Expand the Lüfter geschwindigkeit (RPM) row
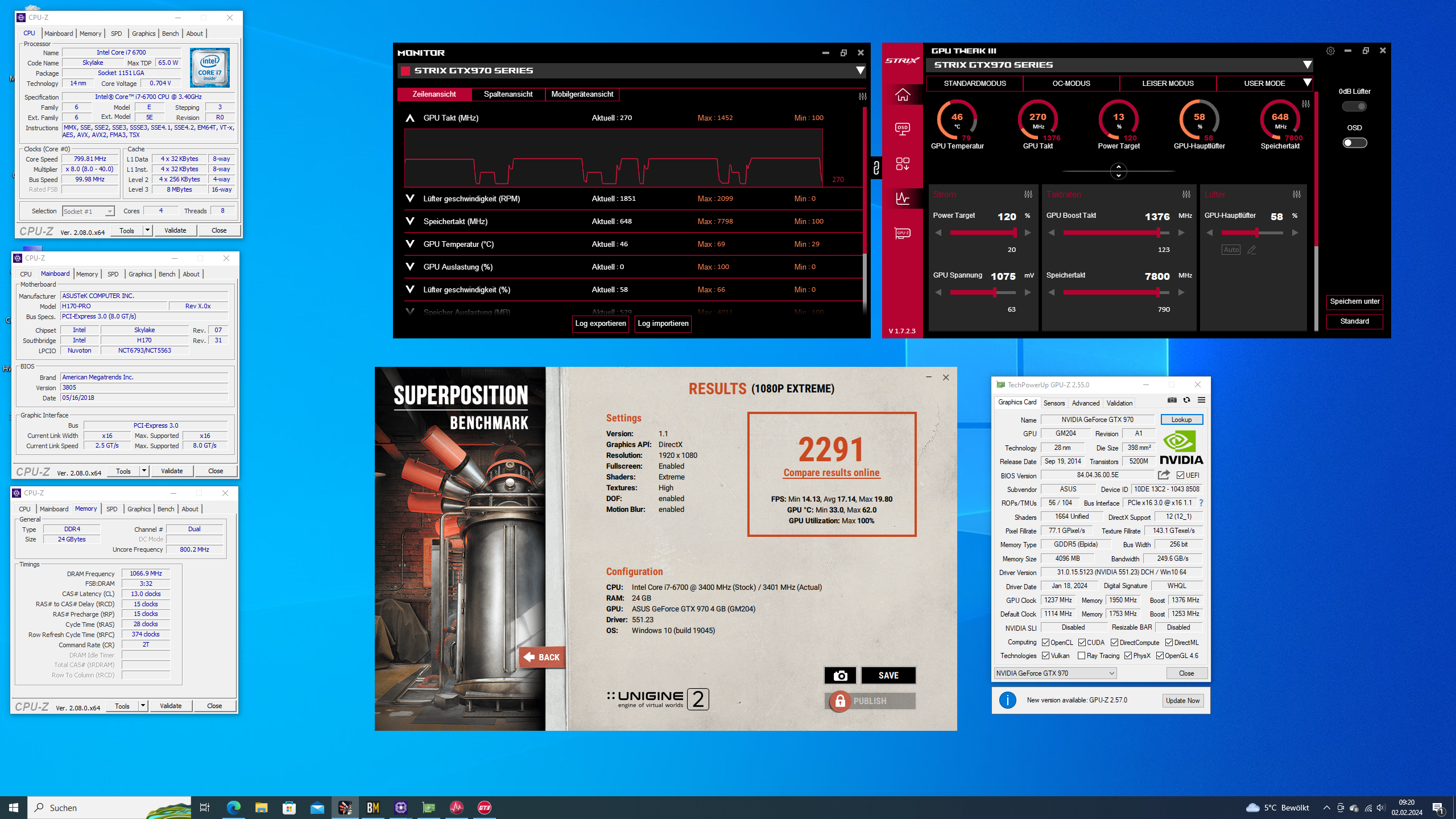 click(409, 198)
